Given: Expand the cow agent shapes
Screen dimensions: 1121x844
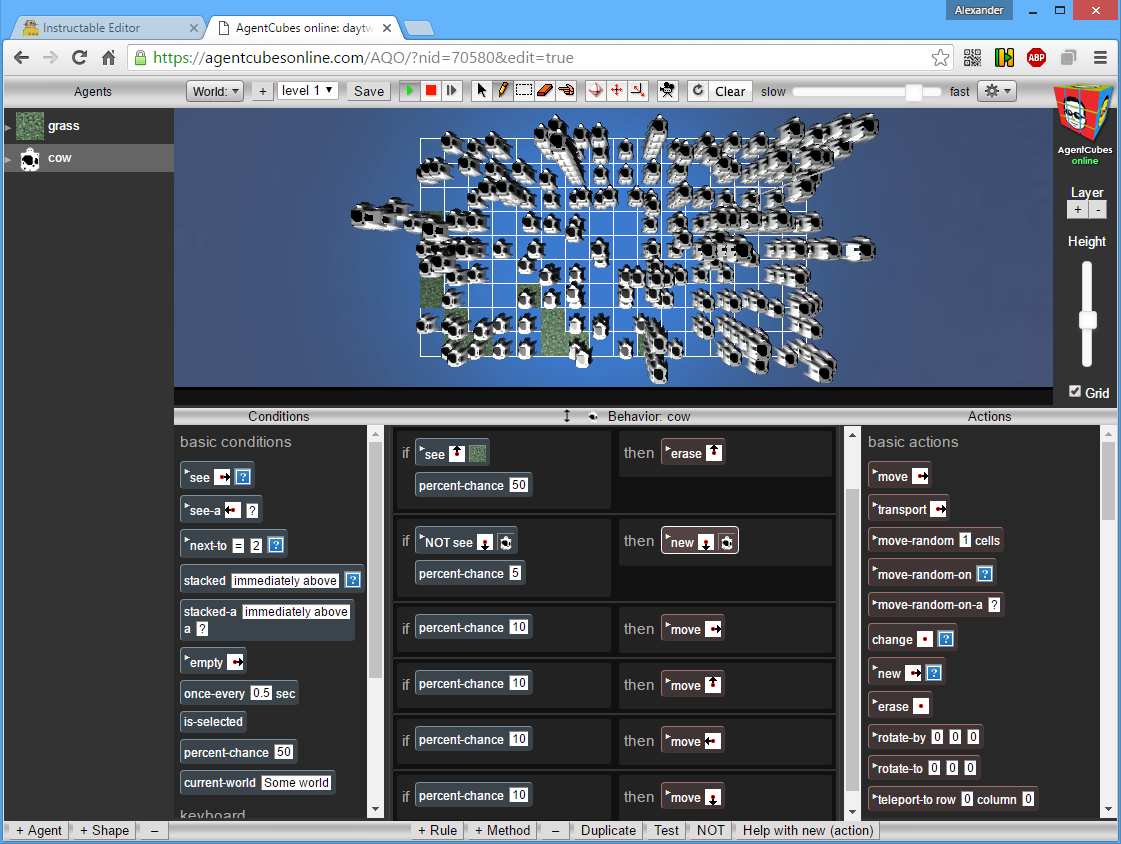Looking at the screenshot, I should tap(8, 159).
